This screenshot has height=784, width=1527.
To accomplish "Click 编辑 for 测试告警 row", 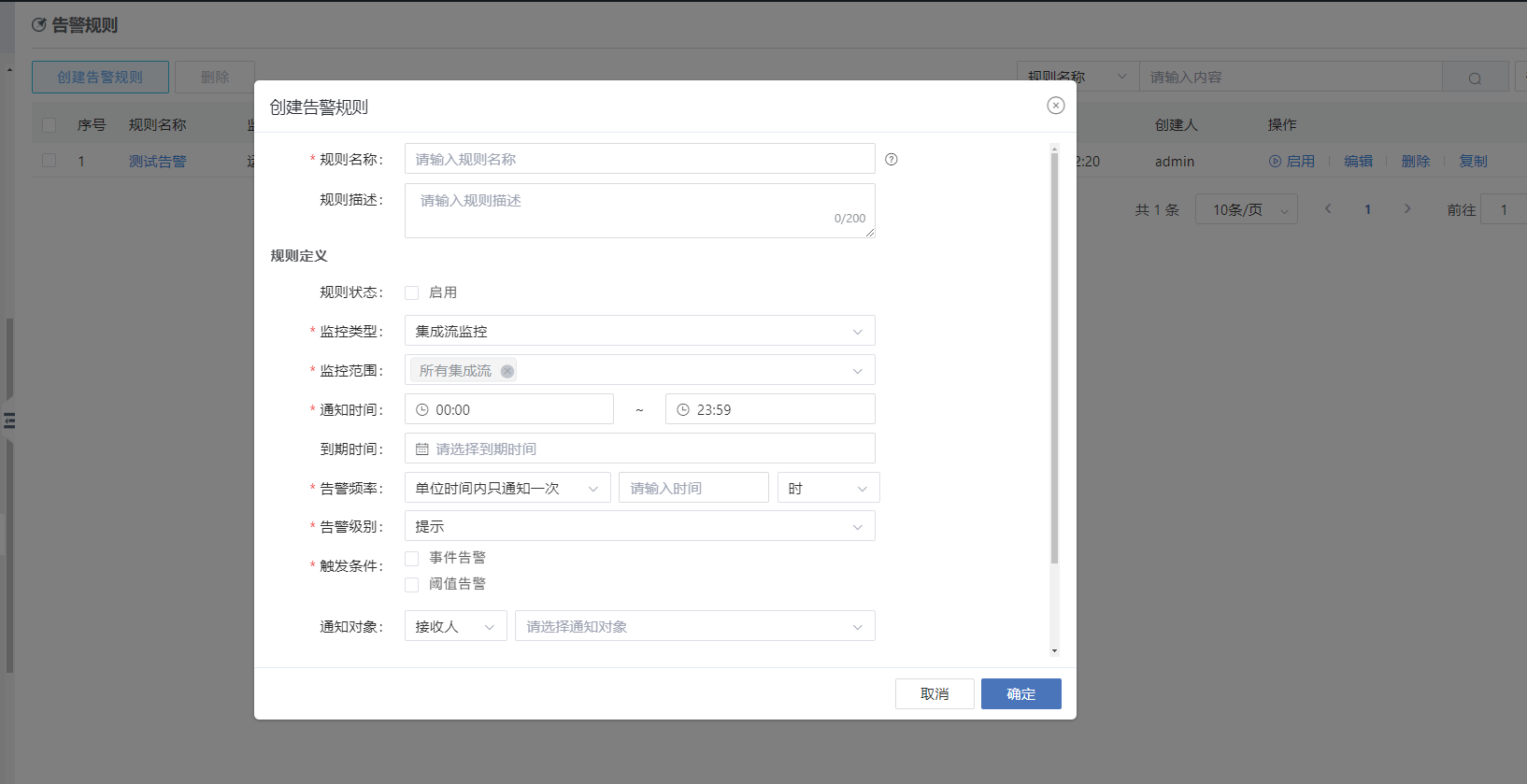I will [x=1359, y=162].
